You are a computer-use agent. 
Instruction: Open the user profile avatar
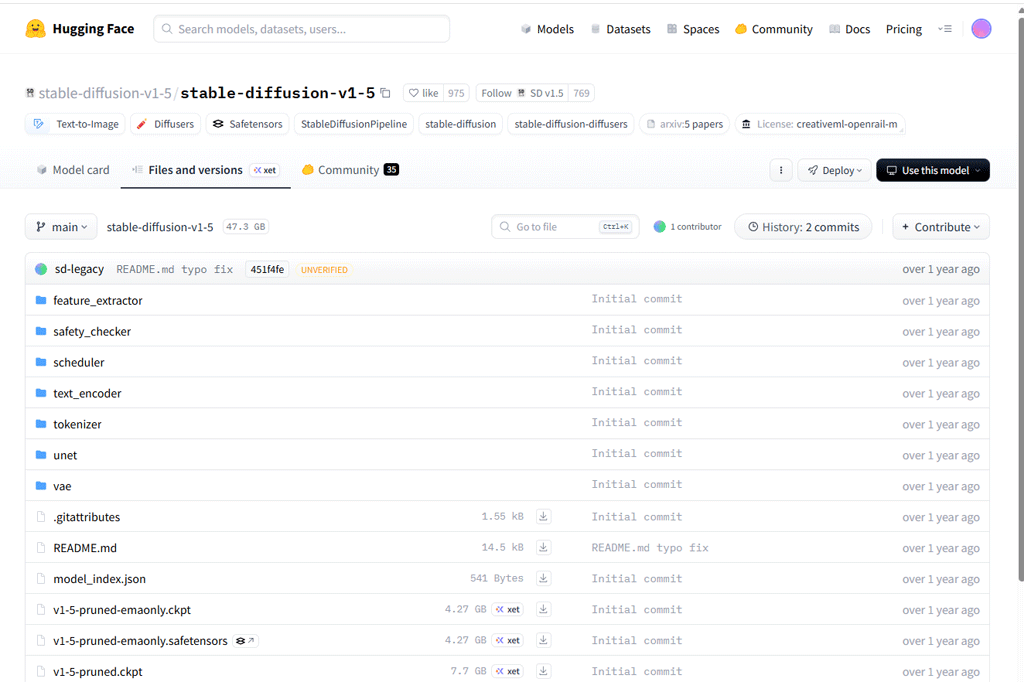pyautogui.click(x=981, y=29)
